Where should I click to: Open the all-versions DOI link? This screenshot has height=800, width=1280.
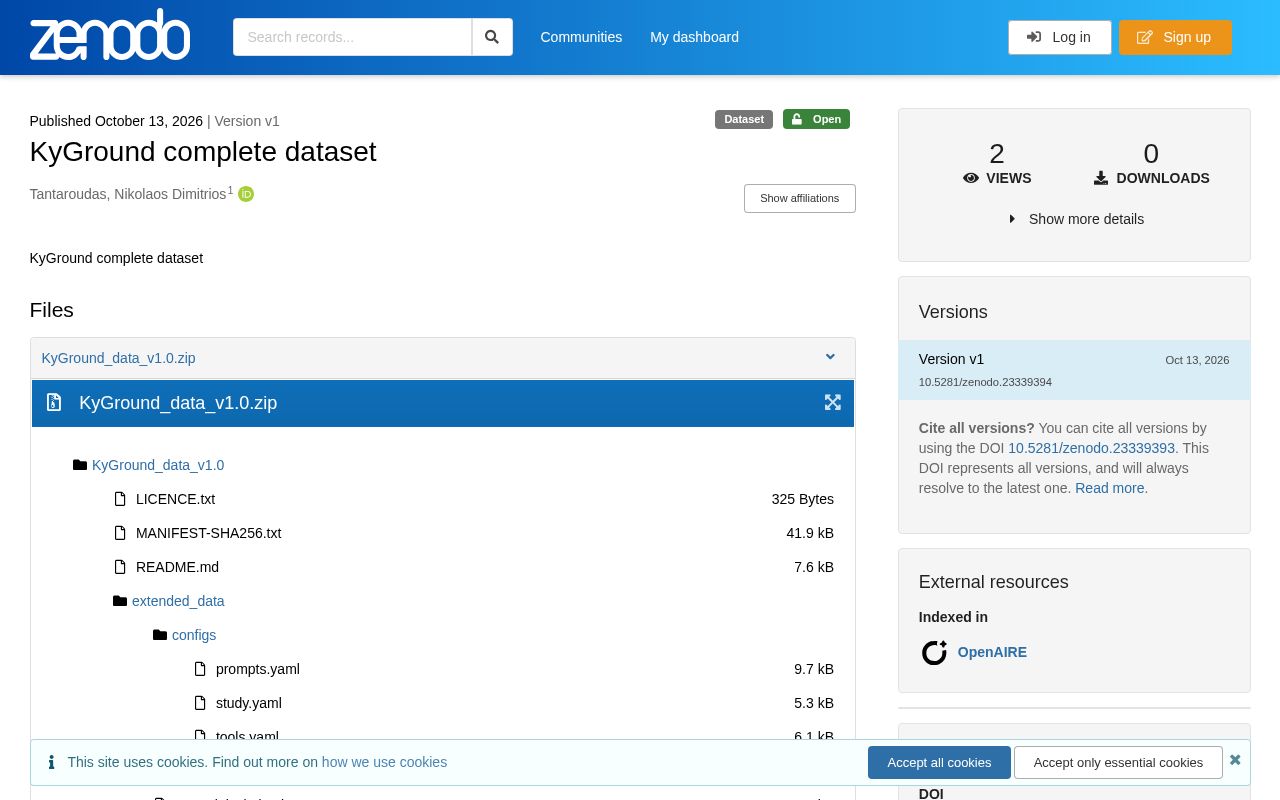click(x=1091, y=448)
